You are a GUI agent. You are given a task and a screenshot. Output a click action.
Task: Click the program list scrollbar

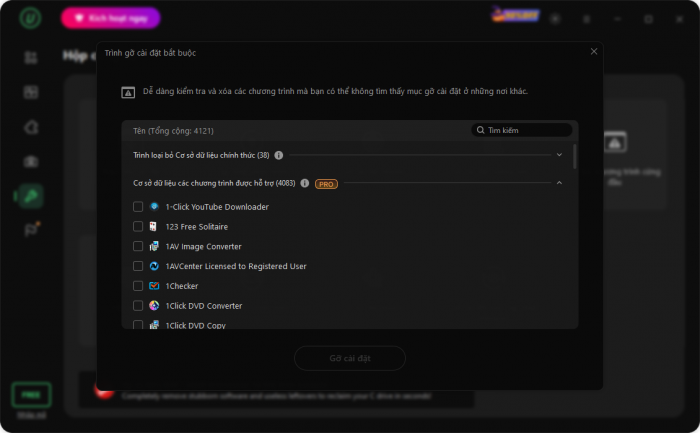click(575, 156)
